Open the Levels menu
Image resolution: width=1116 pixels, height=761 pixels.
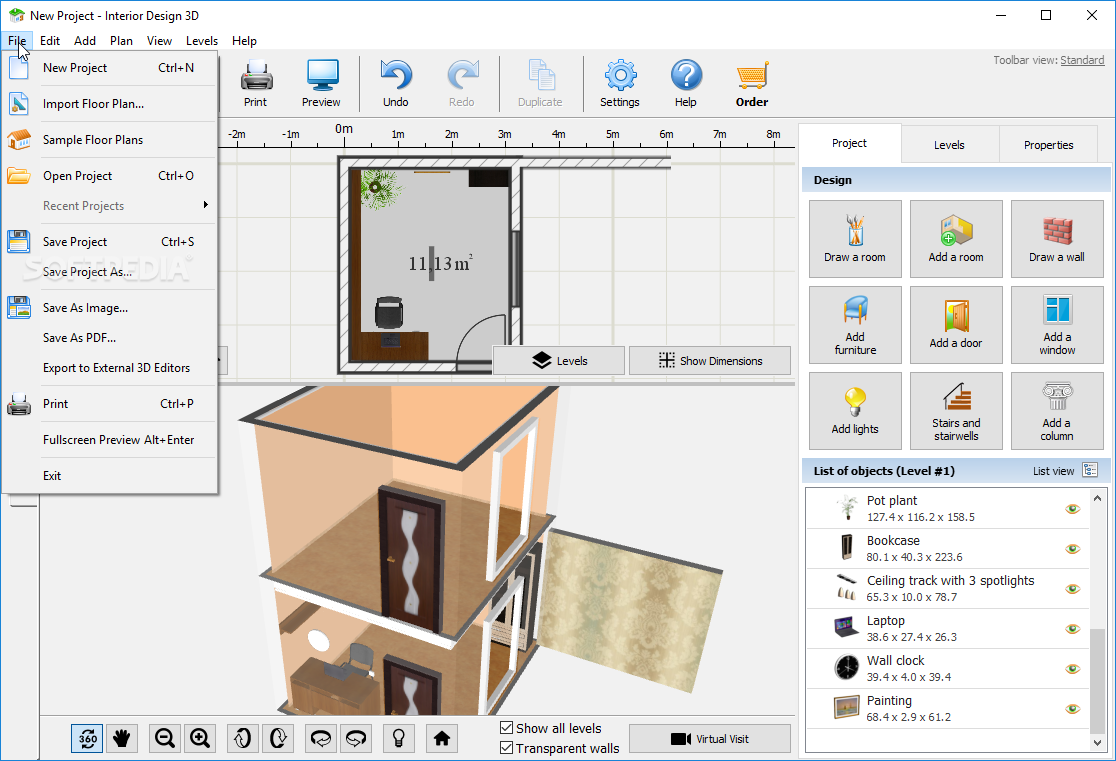coord(202,41)
